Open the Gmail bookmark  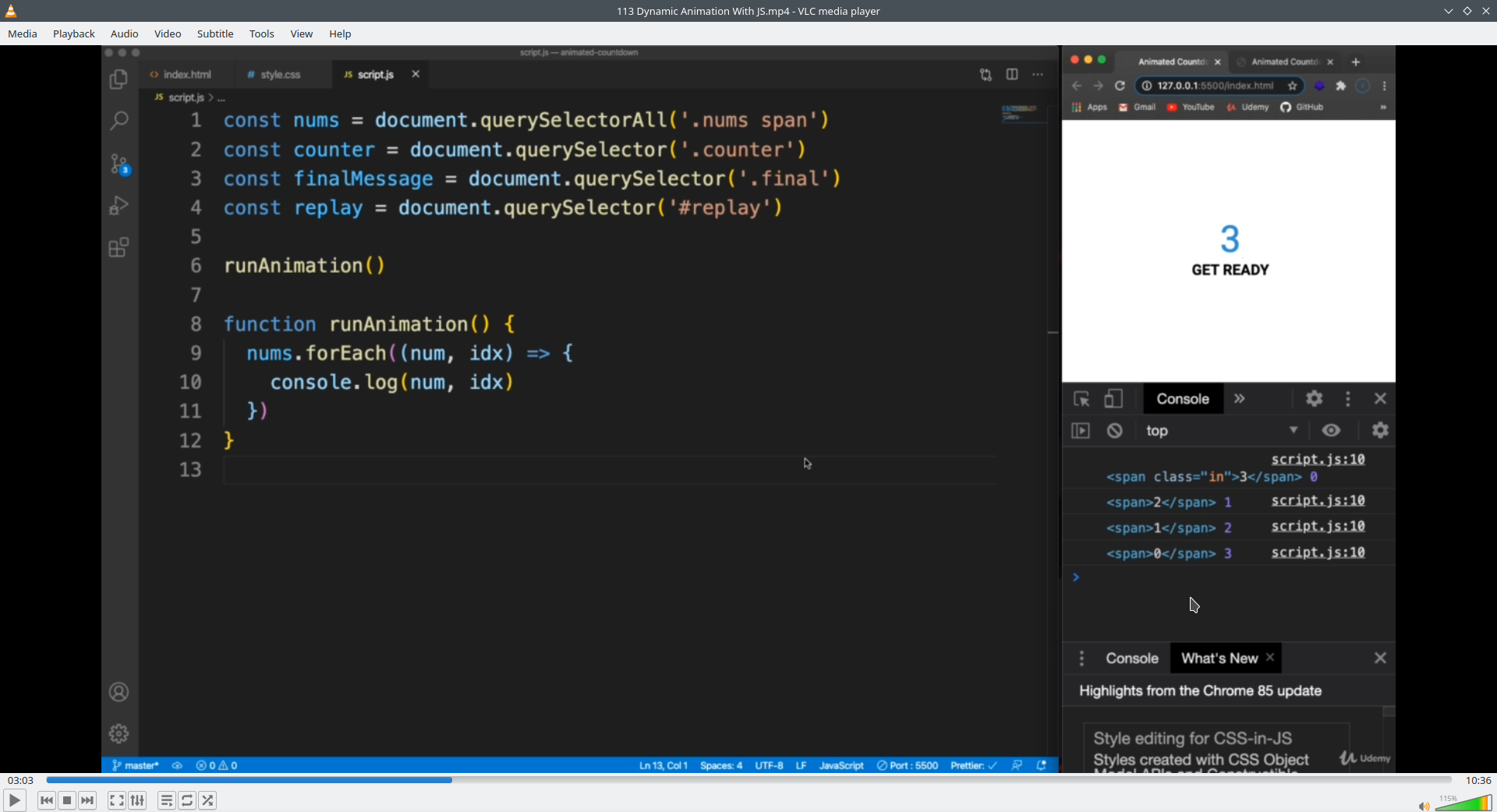pyautogui.click(x=1138, y=108)
